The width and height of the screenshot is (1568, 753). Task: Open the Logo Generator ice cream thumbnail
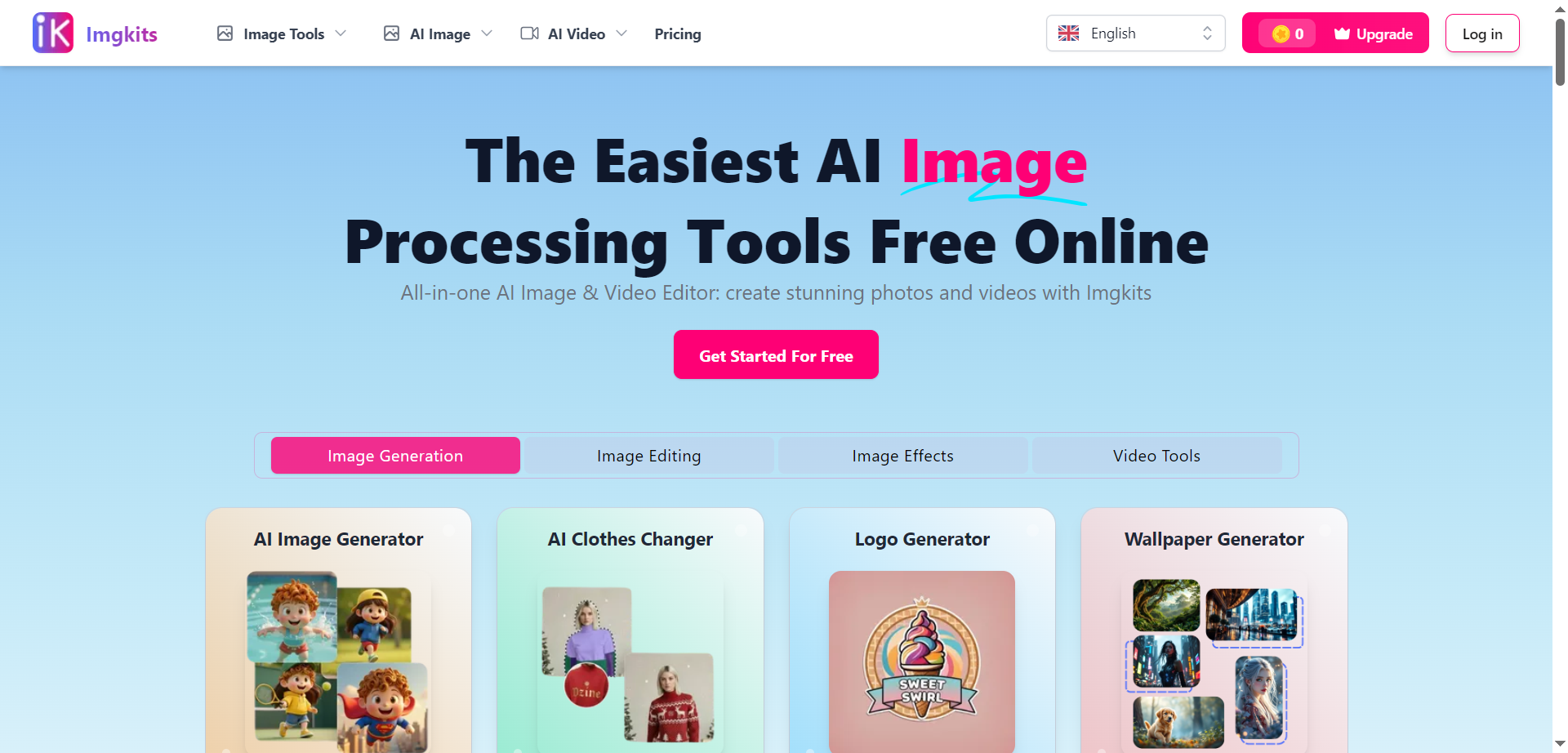tap(922, 661)
